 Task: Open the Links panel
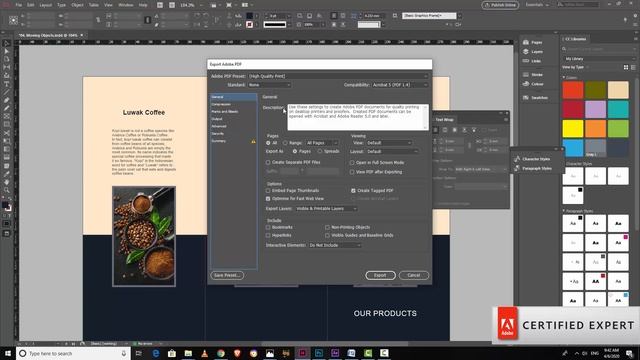tap(532, 61)
